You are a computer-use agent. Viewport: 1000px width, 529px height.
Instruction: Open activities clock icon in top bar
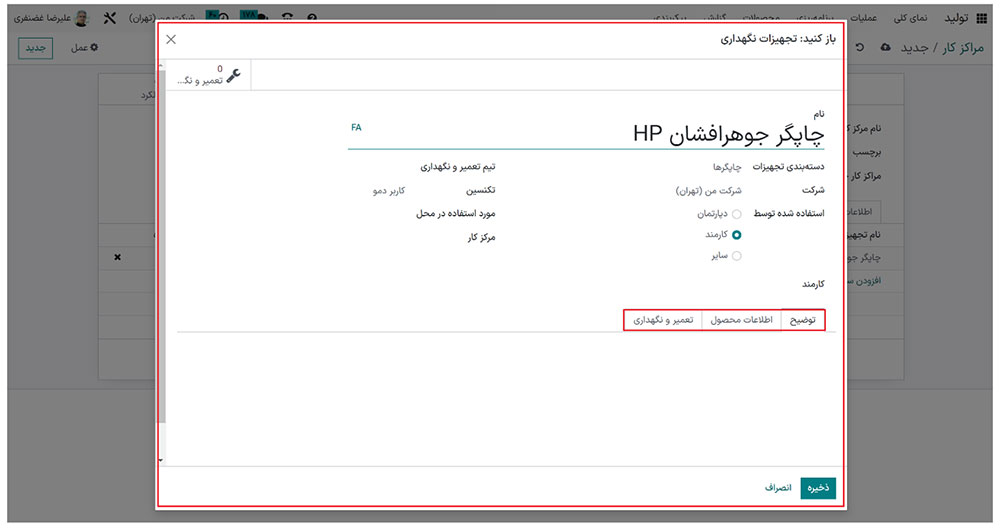tap(223, 17)
